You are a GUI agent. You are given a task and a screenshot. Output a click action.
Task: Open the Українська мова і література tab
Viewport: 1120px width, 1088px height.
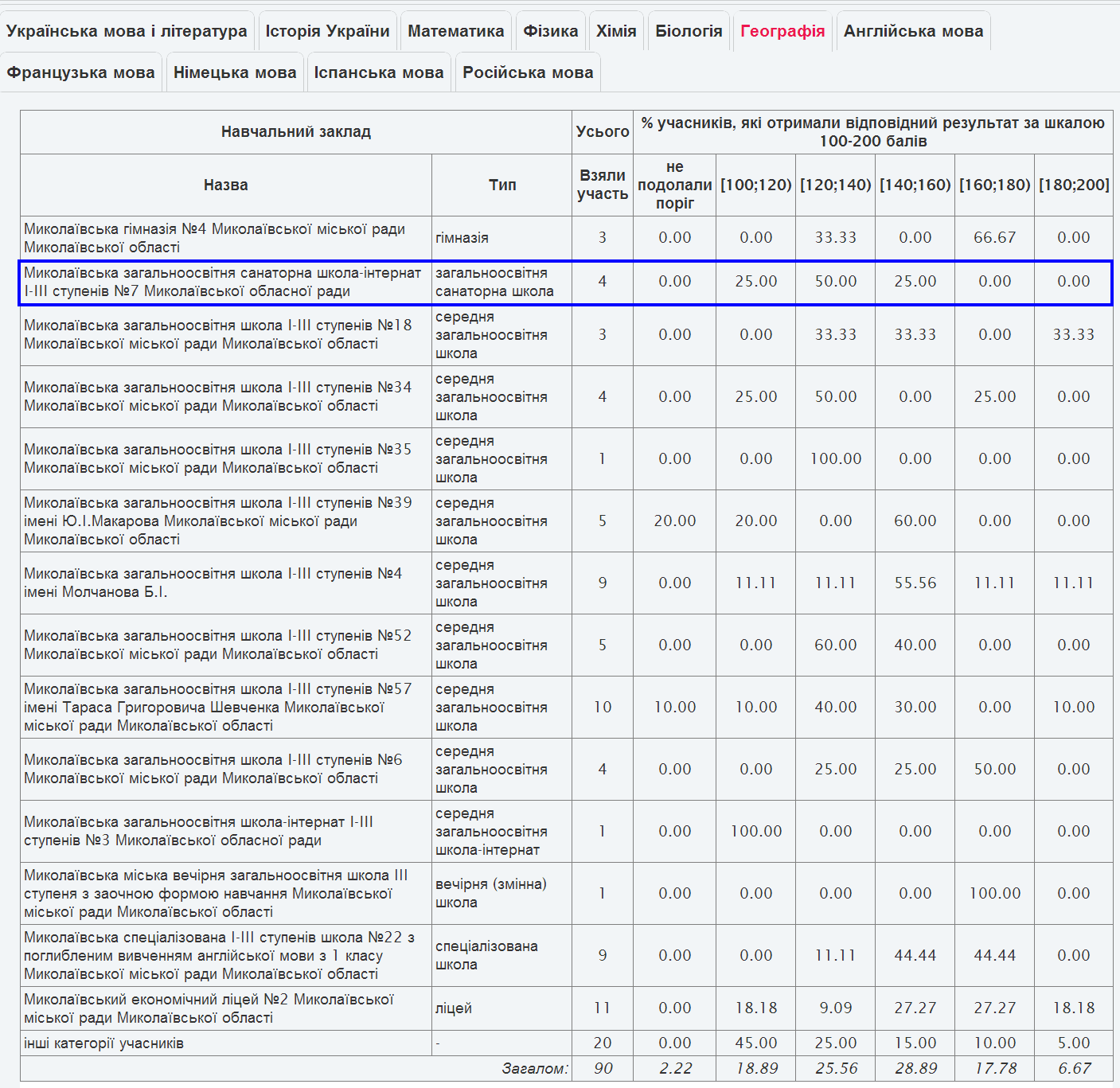pos(127,31)
